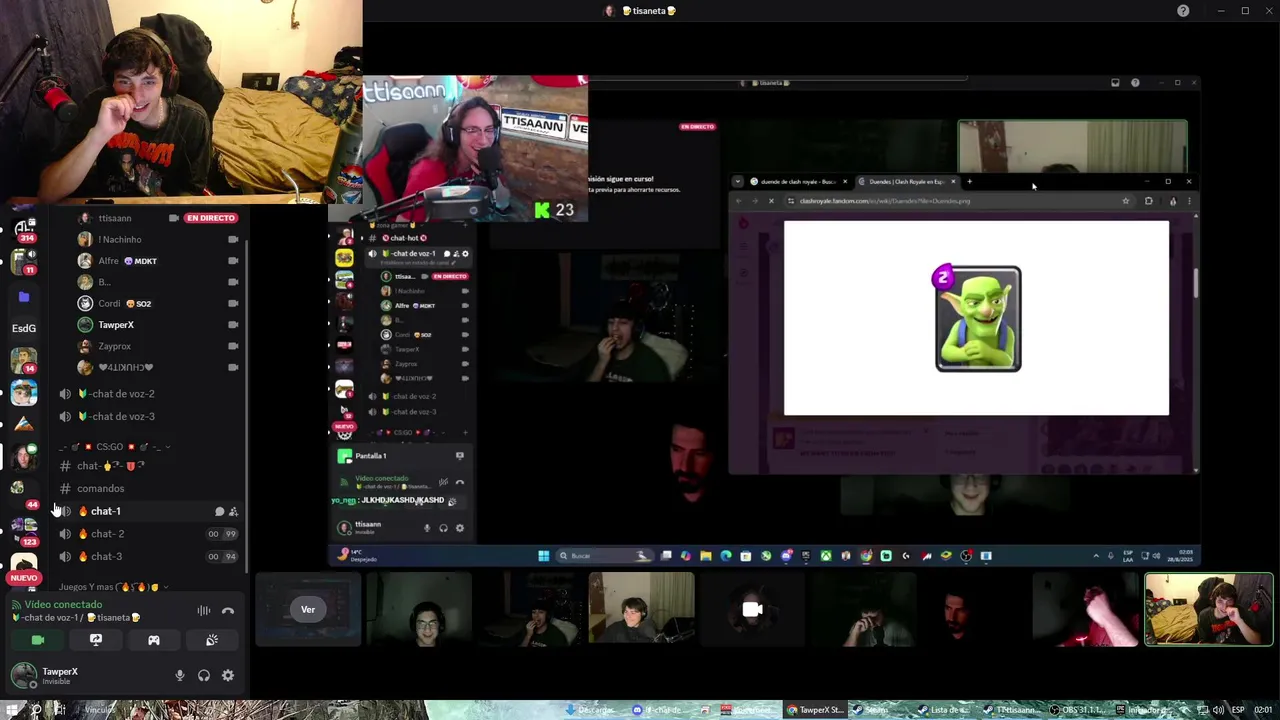Focus the green-outlined own camera tile

tap(1208, 608)
